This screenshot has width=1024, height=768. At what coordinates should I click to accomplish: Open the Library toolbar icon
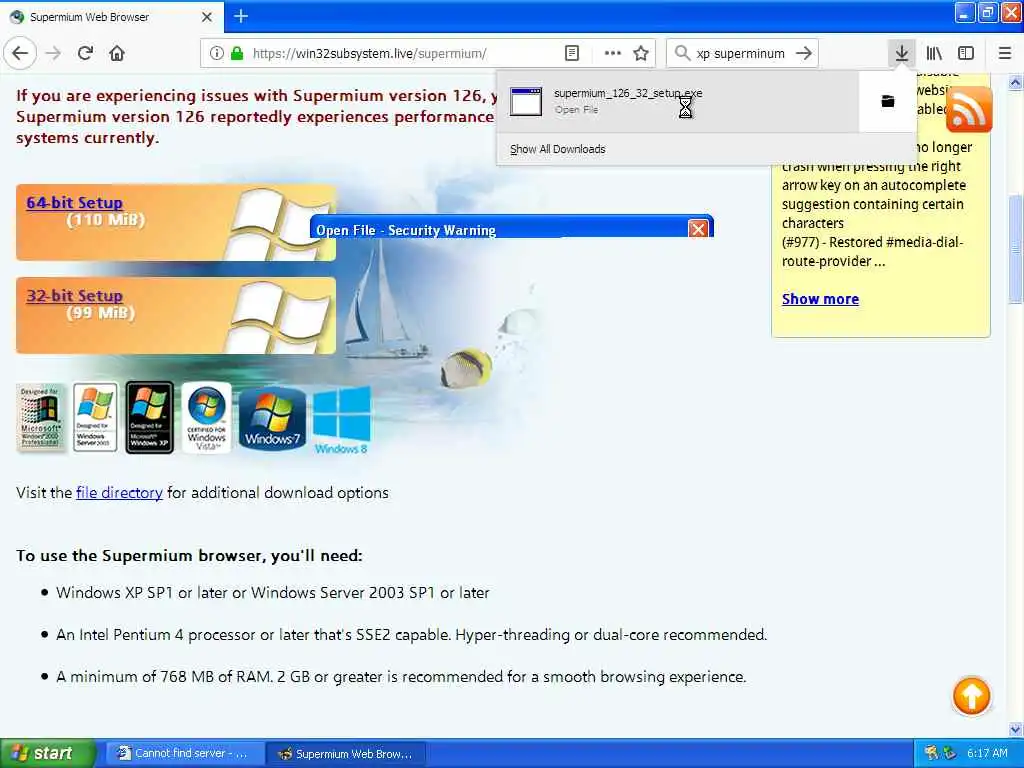(934, 53)
